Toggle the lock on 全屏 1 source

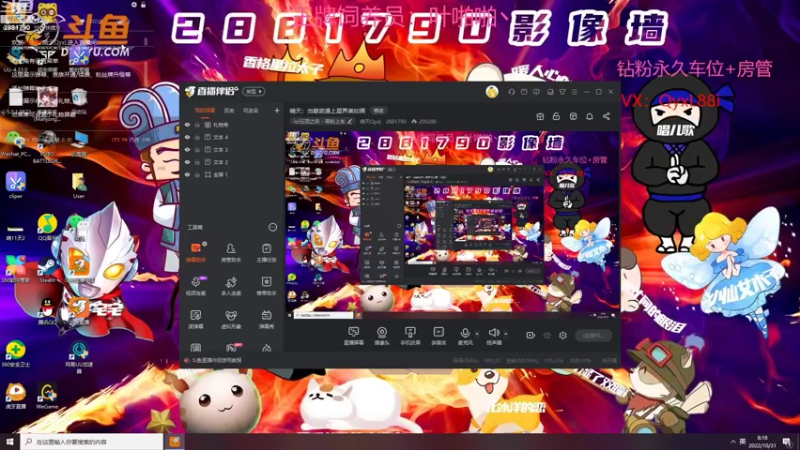click(197, 174)
